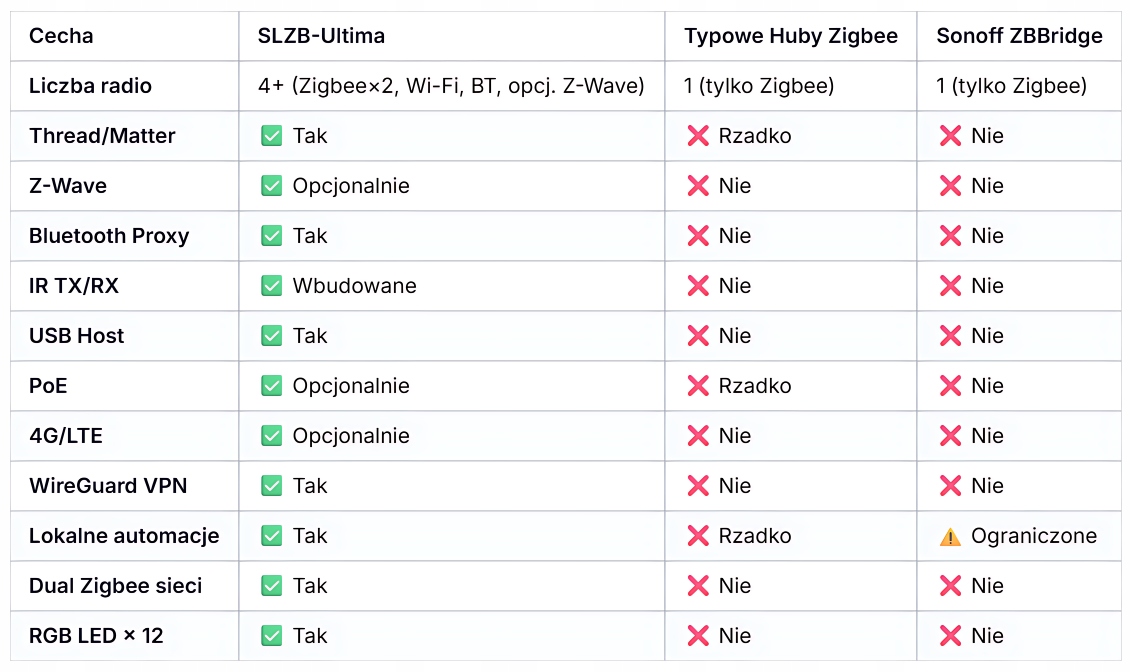Click red X for Typowe Huby PoE

pos(698,386)
